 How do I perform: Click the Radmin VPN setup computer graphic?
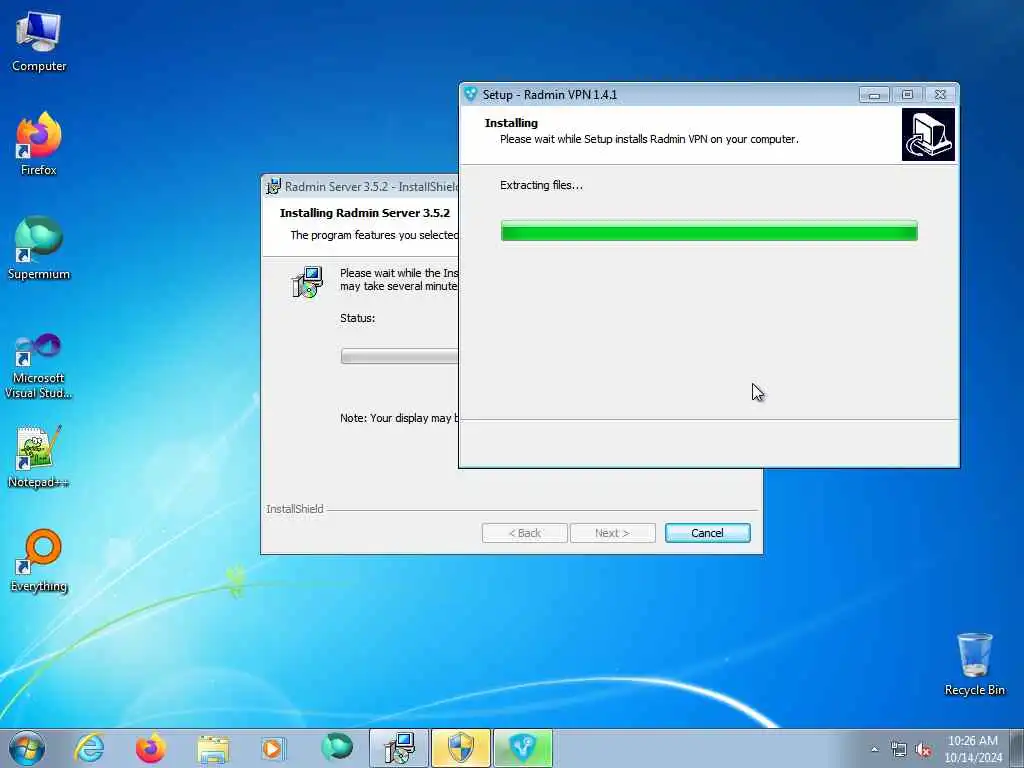point(928,135)
